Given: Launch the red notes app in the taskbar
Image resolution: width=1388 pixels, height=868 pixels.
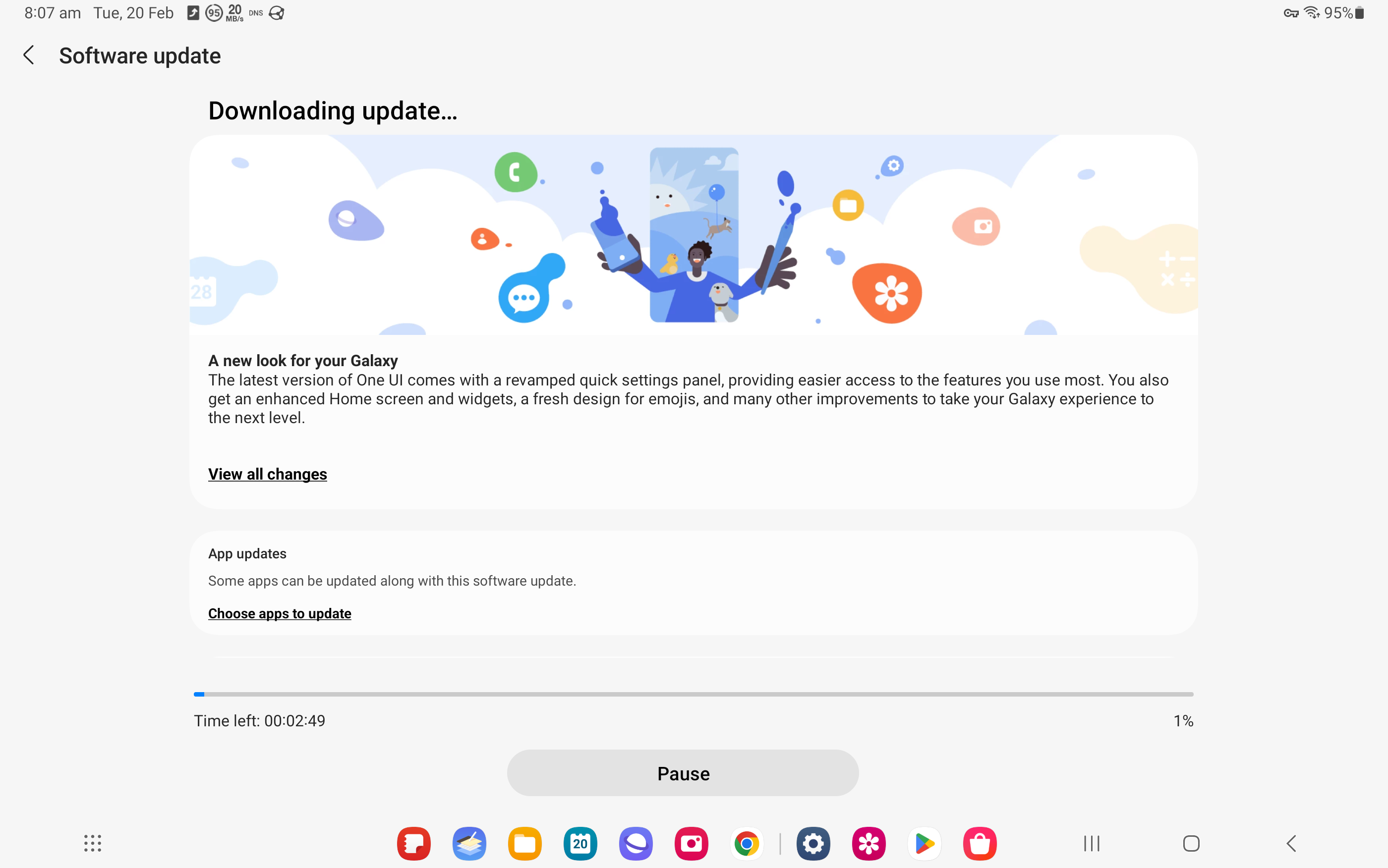Looking at the screenshot, I should tap(414, 843).
